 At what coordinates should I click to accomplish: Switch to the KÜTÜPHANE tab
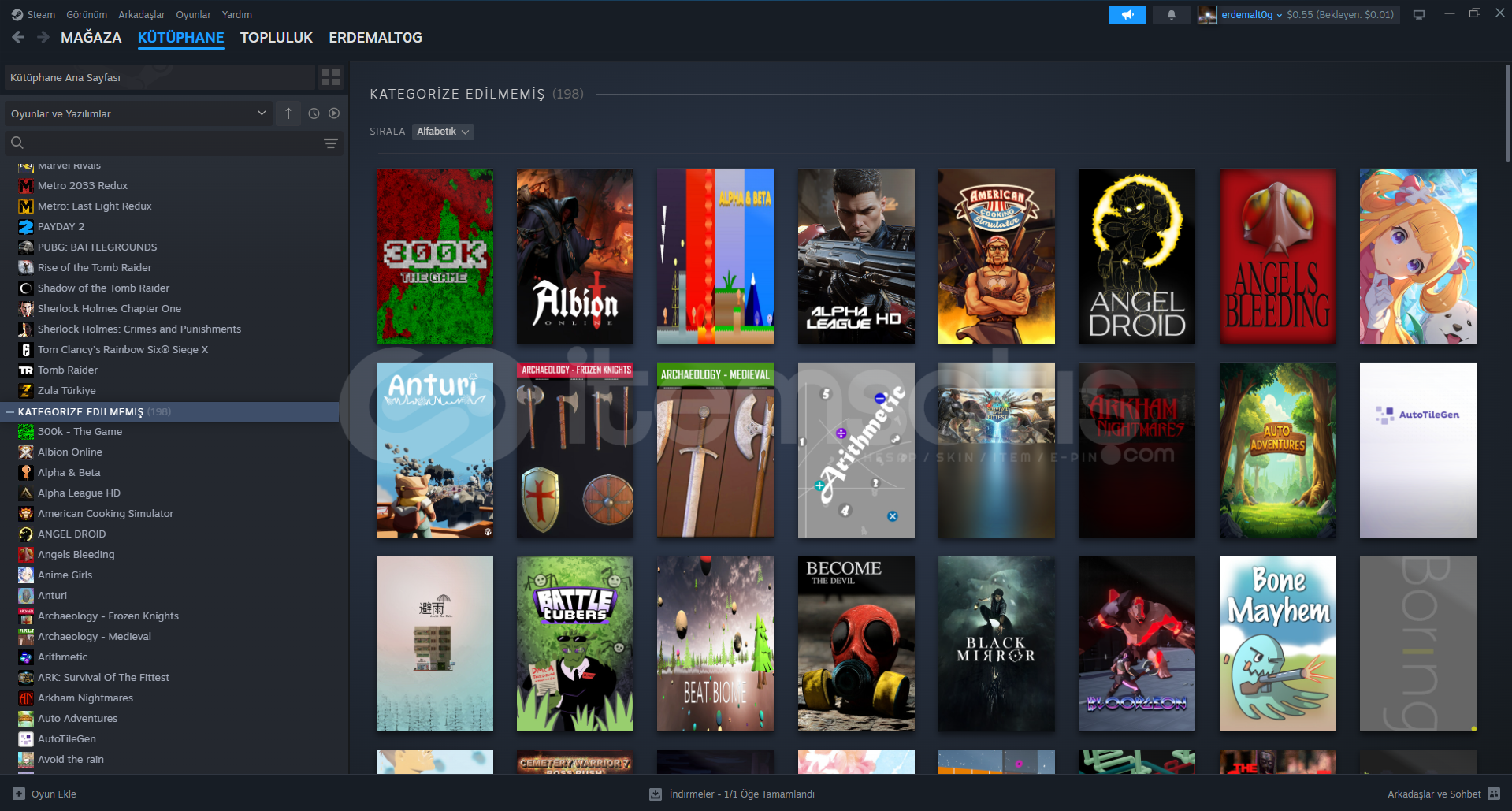click(181, 37)
